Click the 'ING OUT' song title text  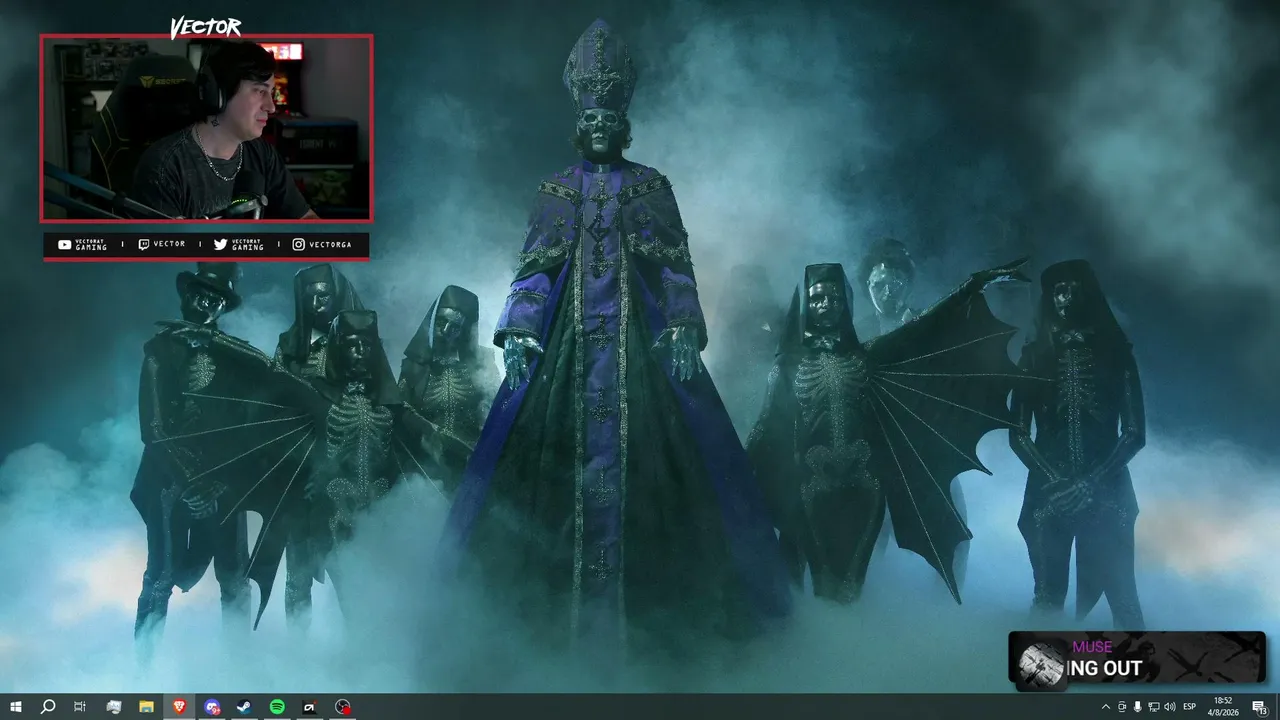(1104, 669)
